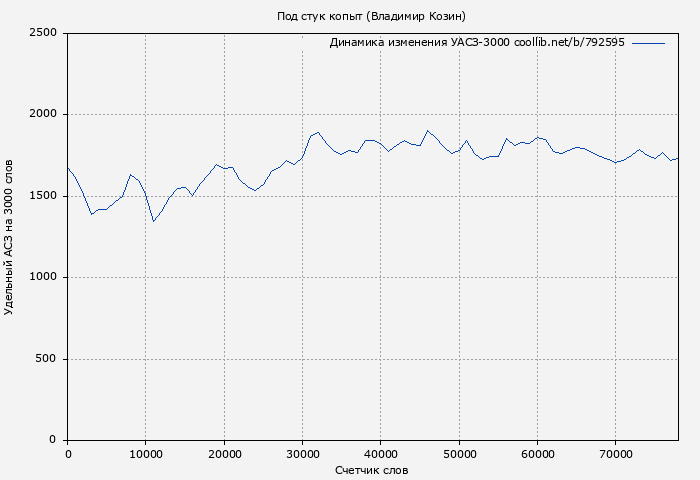The height and width of the screenshot is (480, 700).
Task: Click the 40000 tick on the x-axis
Action: pyautogui.click(x=381, y=454)
